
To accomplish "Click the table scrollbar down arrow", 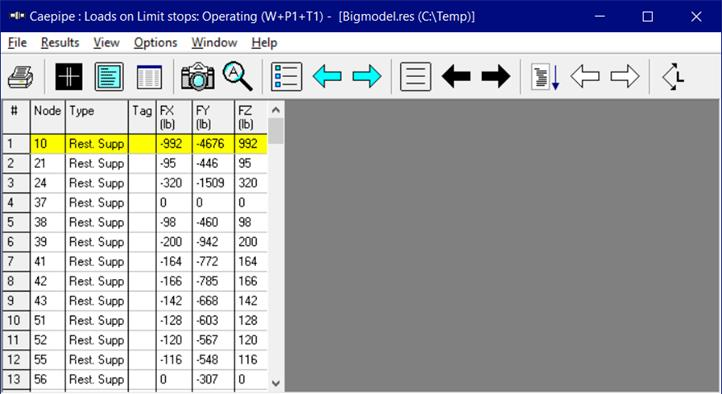I will pos(276,383).
